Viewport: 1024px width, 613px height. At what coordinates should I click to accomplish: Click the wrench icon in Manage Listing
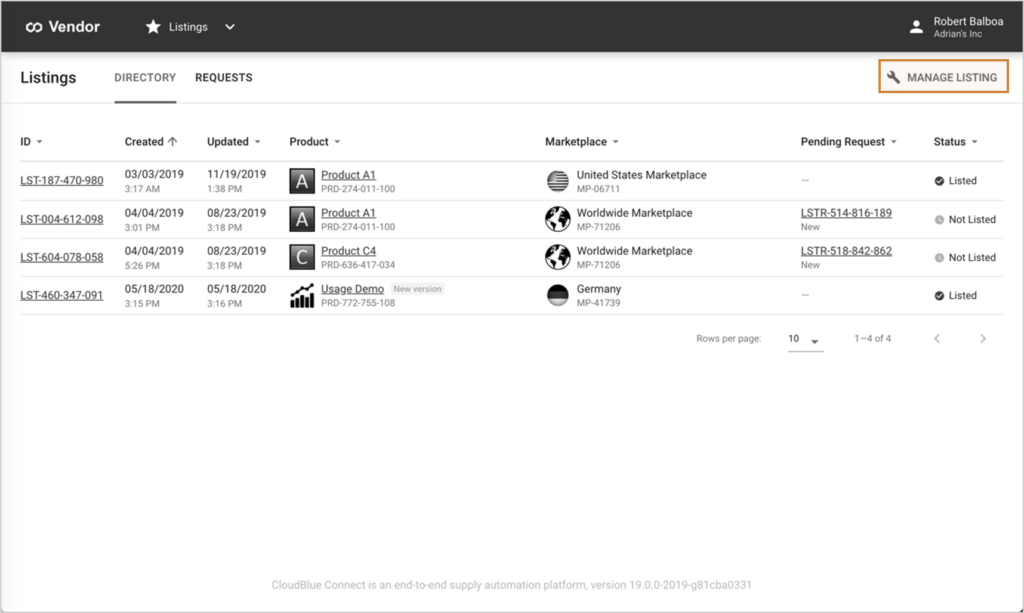point(893,77)
